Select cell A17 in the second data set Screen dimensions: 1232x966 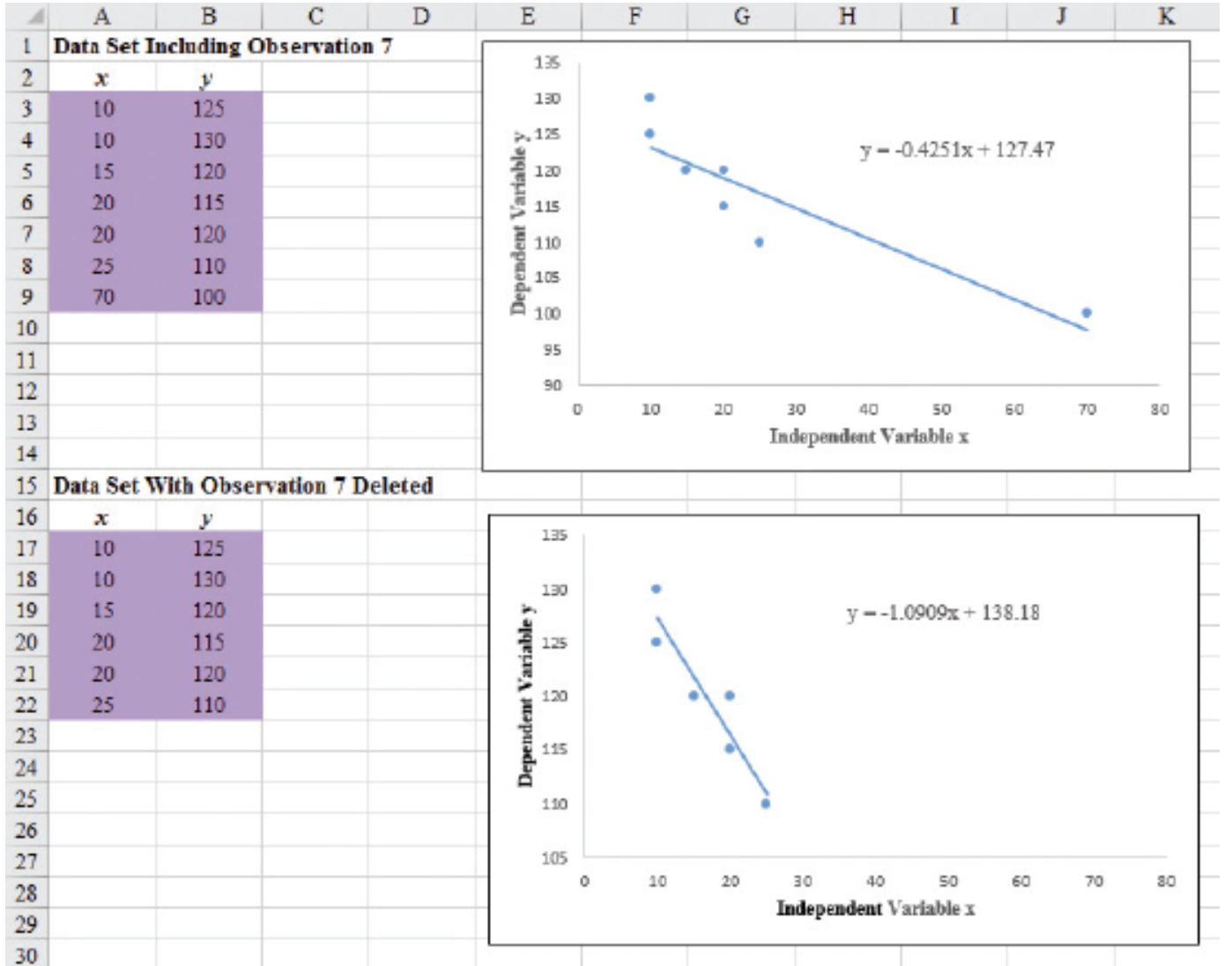(101, 549)
